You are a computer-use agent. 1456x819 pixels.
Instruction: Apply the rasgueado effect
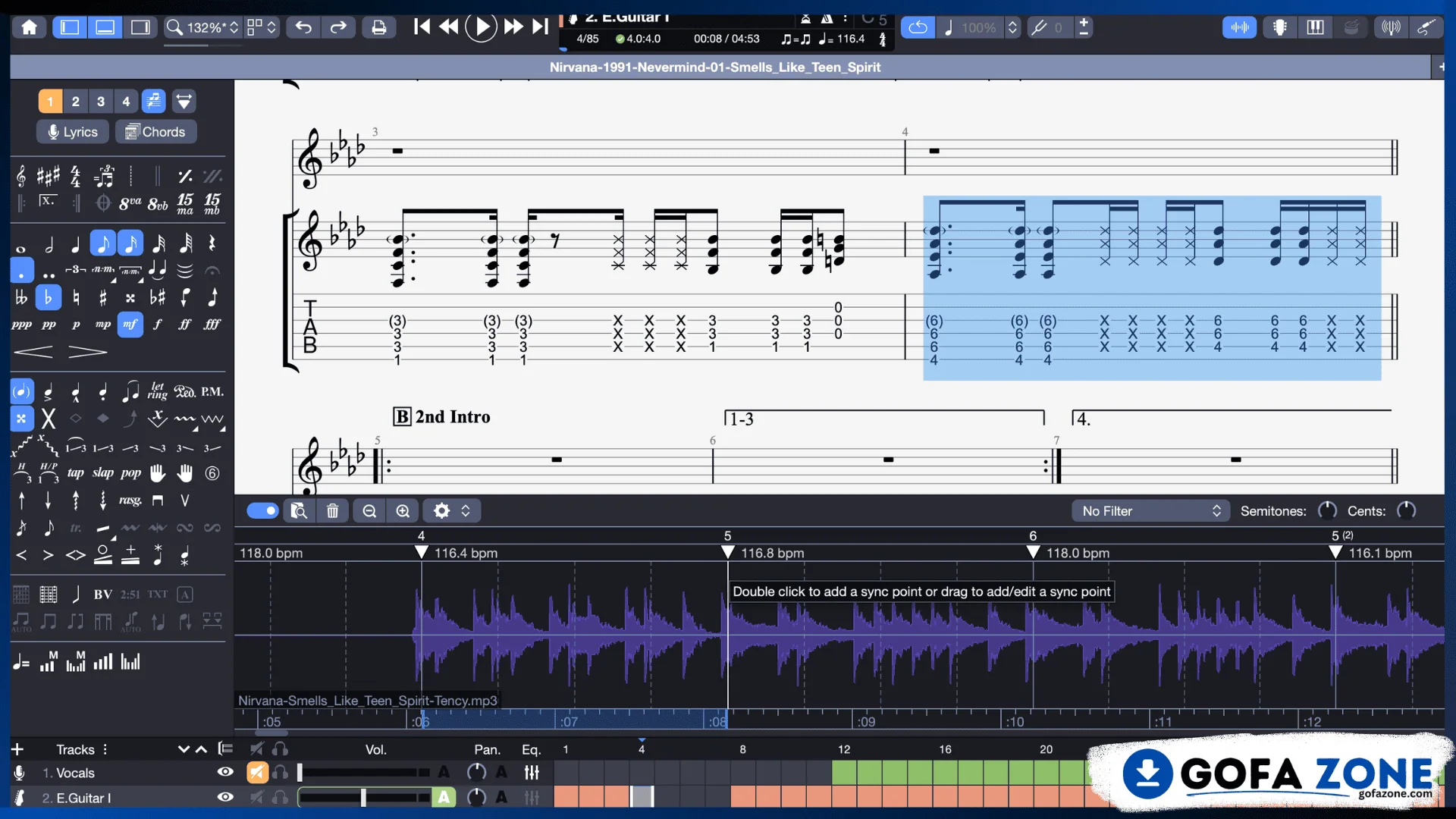[x=130, y=500]
